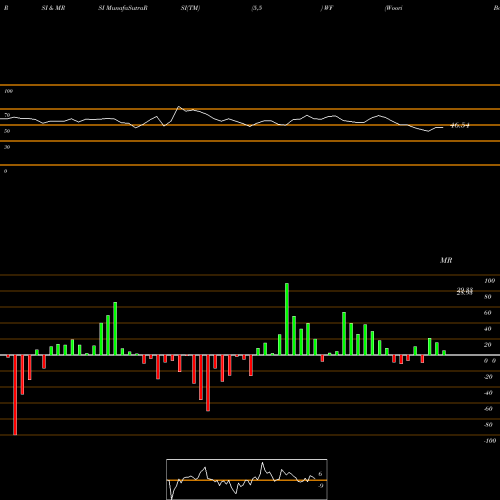Click the overlapping MR value near 29.88
This screenshot has height=500, width=500.
465,291
